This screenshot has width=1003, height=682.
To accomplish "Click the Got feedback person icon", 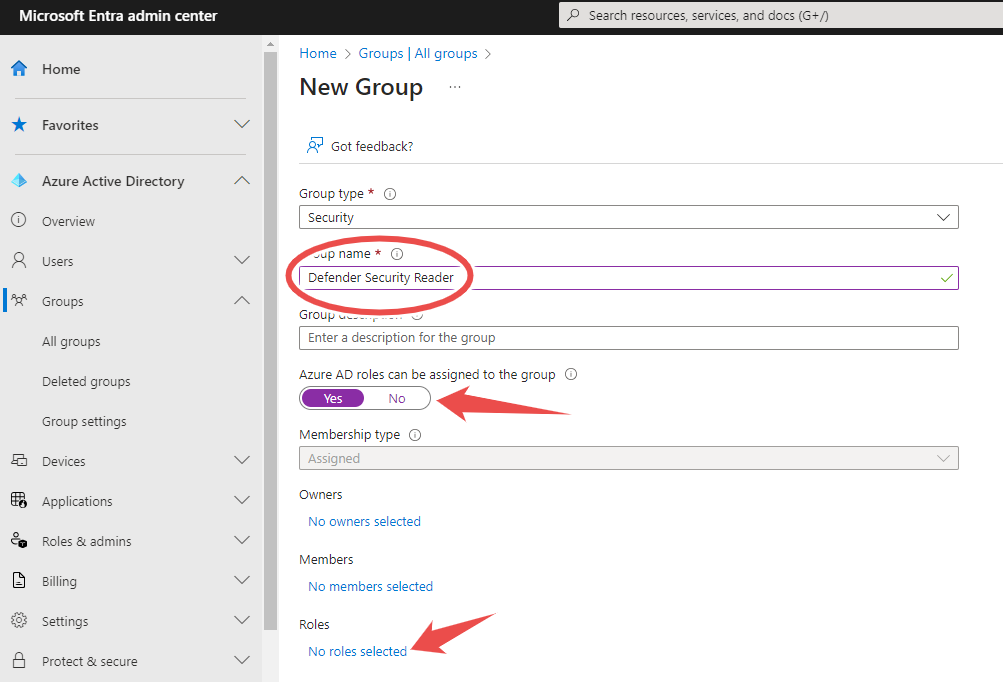I will [315, 146].
